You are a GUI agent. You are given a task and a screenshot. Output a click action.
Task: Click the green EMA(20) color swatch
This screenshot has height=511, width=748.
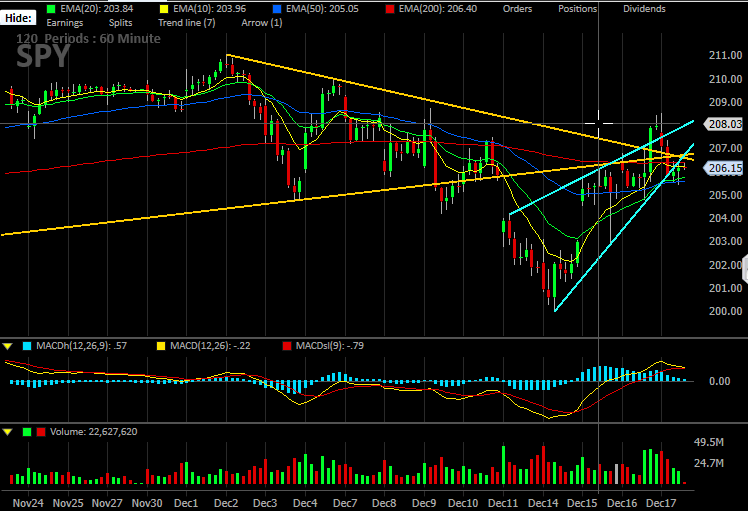coord(51,9)
